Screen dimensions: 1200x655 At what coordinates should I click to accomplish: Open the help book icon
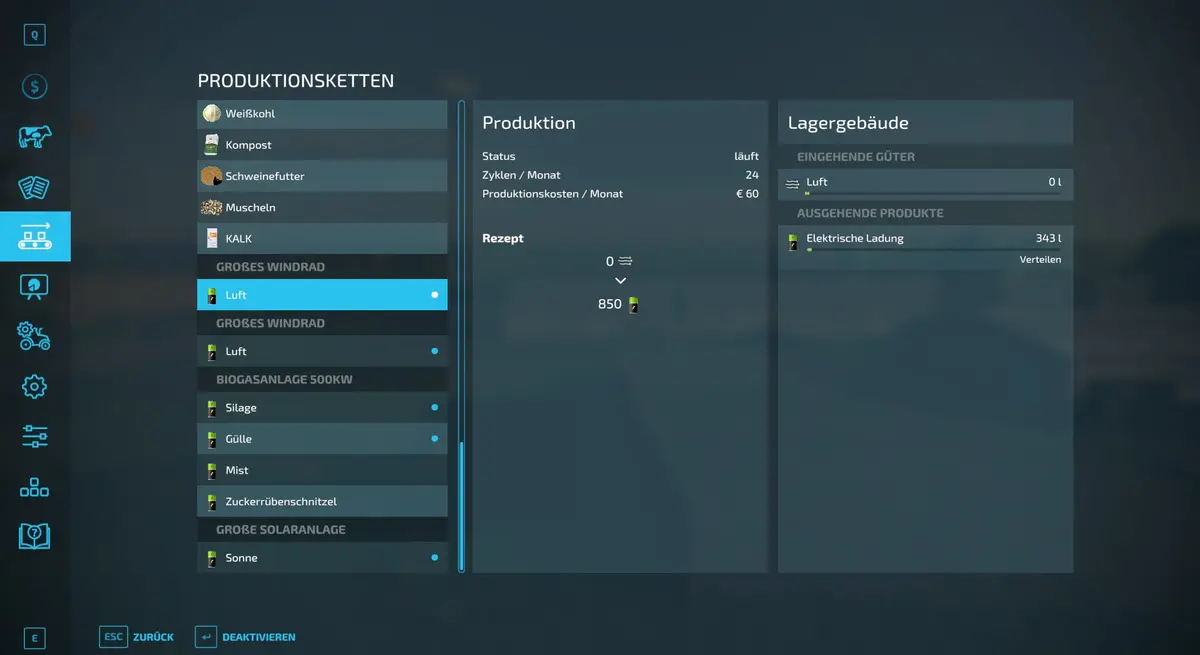click(34, 537)
